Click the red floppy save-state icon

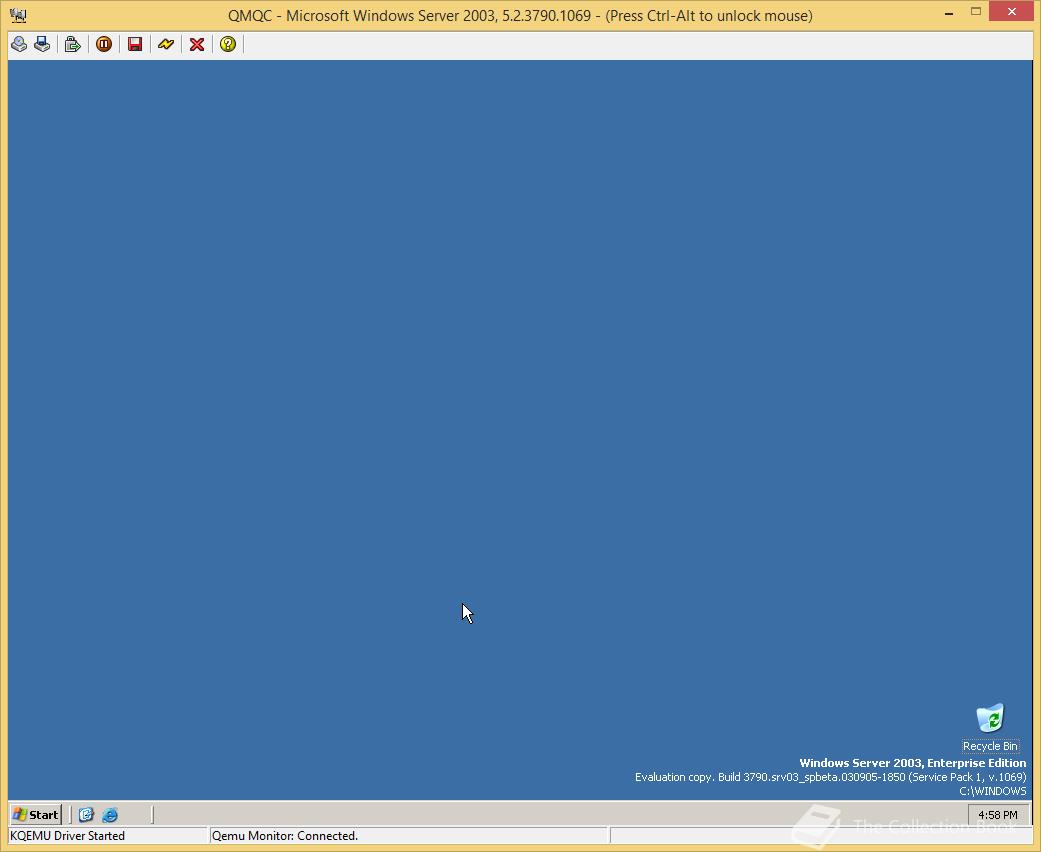135,44
